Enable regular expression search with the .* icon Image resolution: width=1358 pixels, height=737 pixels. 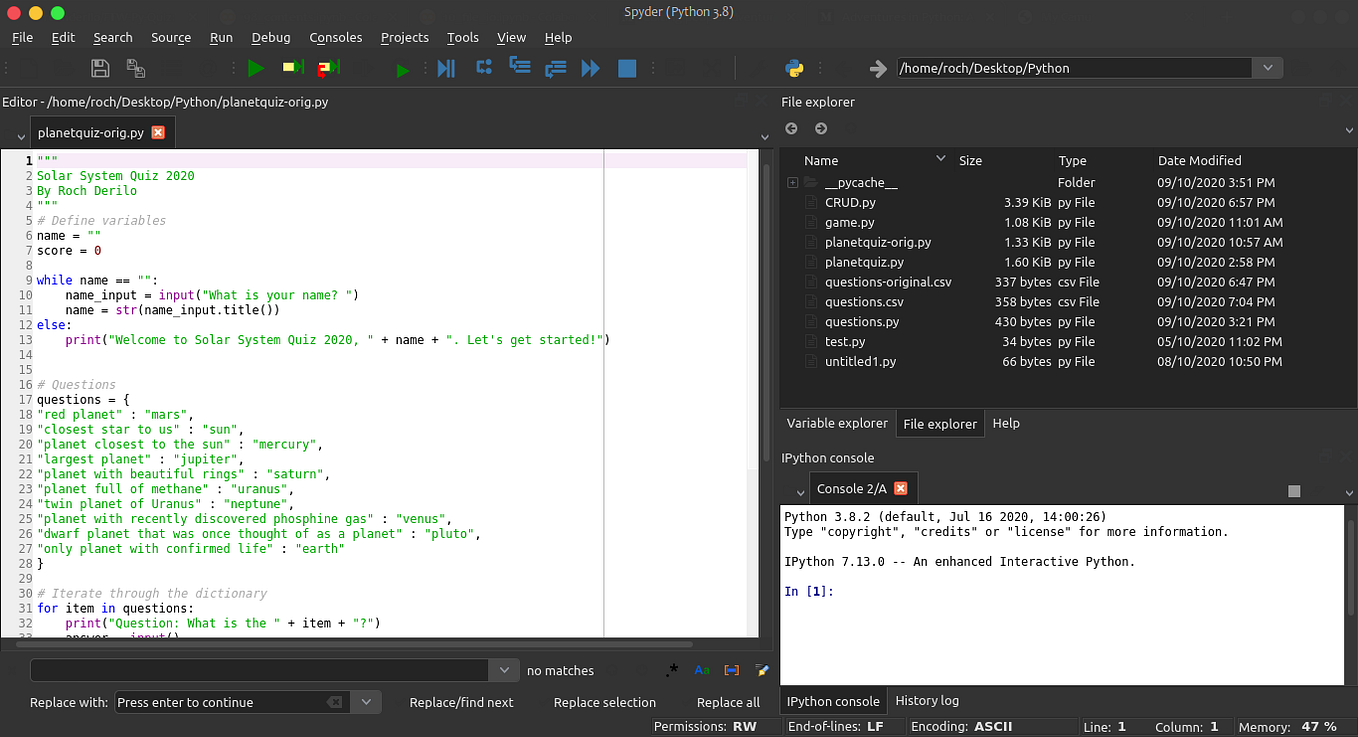coord(673,670)
